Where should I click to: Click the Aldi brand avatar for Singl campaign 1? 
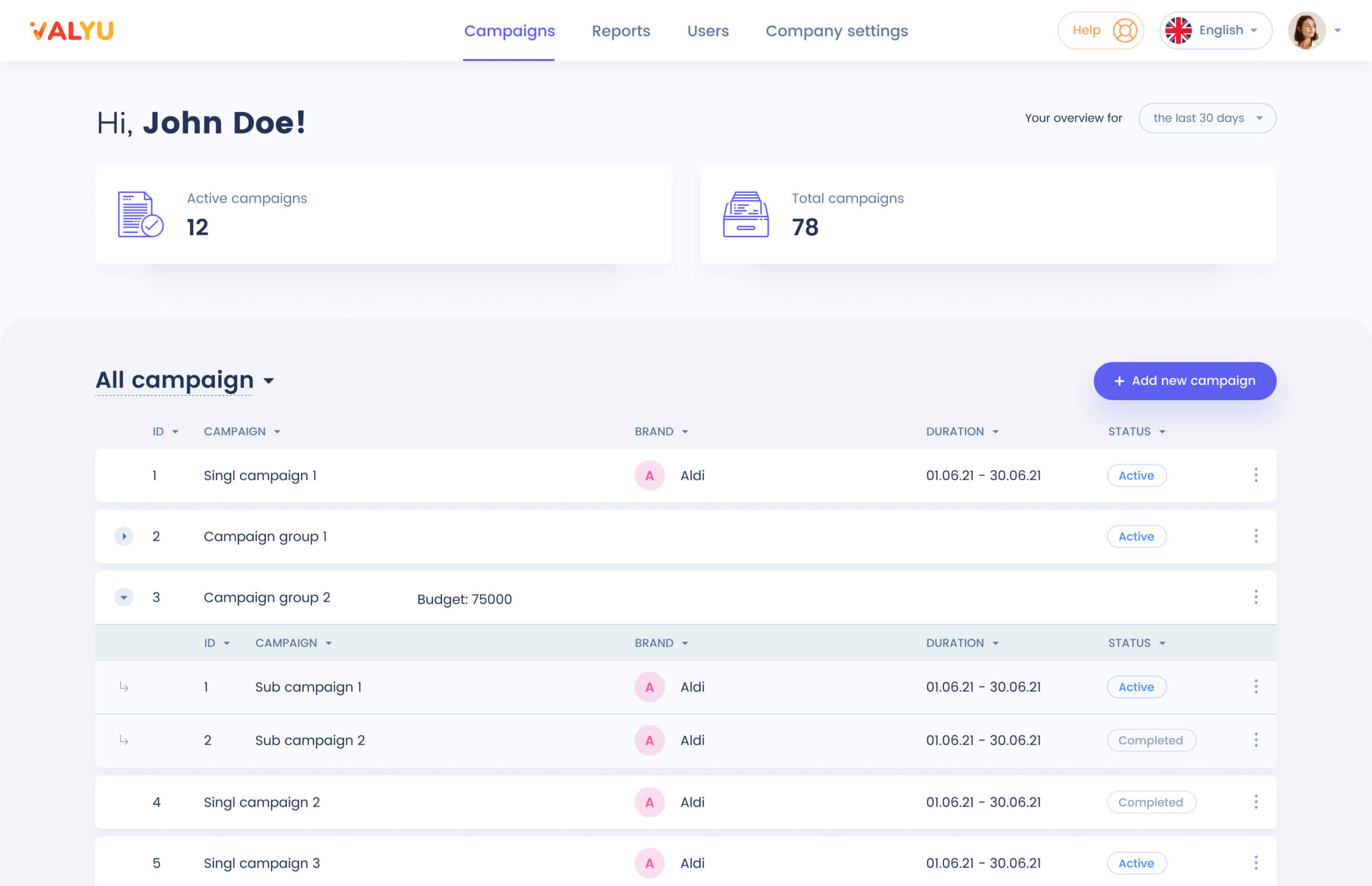point(650,475)
